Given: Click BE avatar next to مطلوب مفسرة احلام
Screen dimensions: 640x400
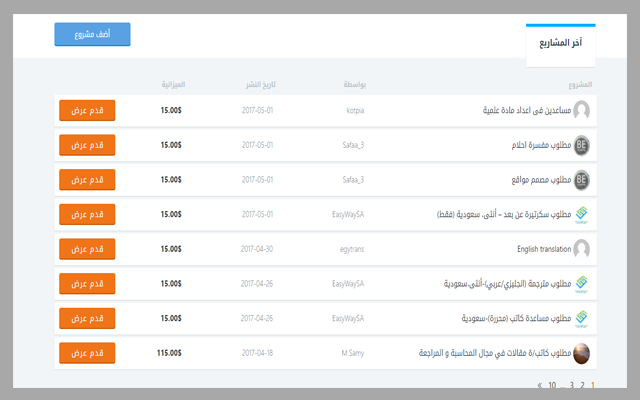Looking at the screenshot, I should tap(581, 145).
